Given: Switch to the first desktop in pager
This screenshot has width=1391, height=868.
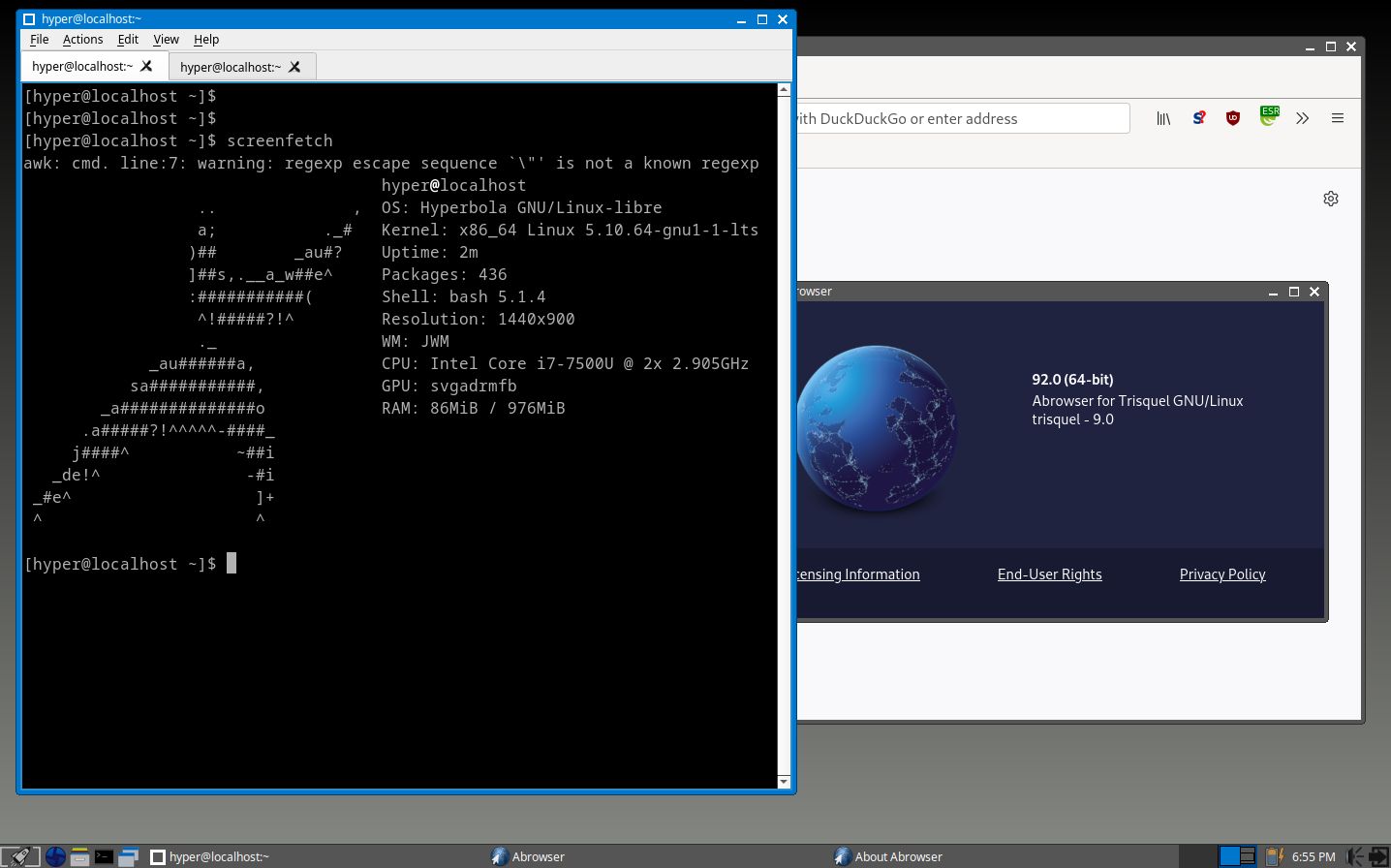Looking at the screenshot, I should [x=1228, y=856].
